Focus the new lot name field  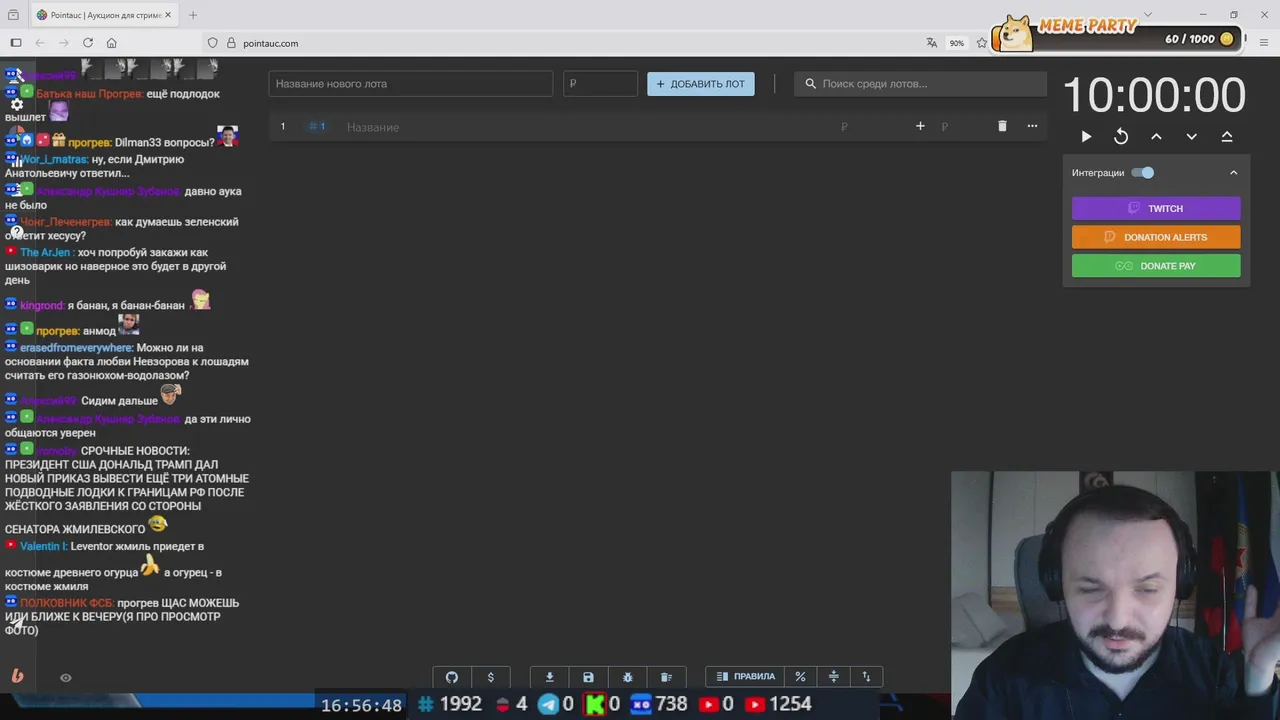[x=411, y=84]
